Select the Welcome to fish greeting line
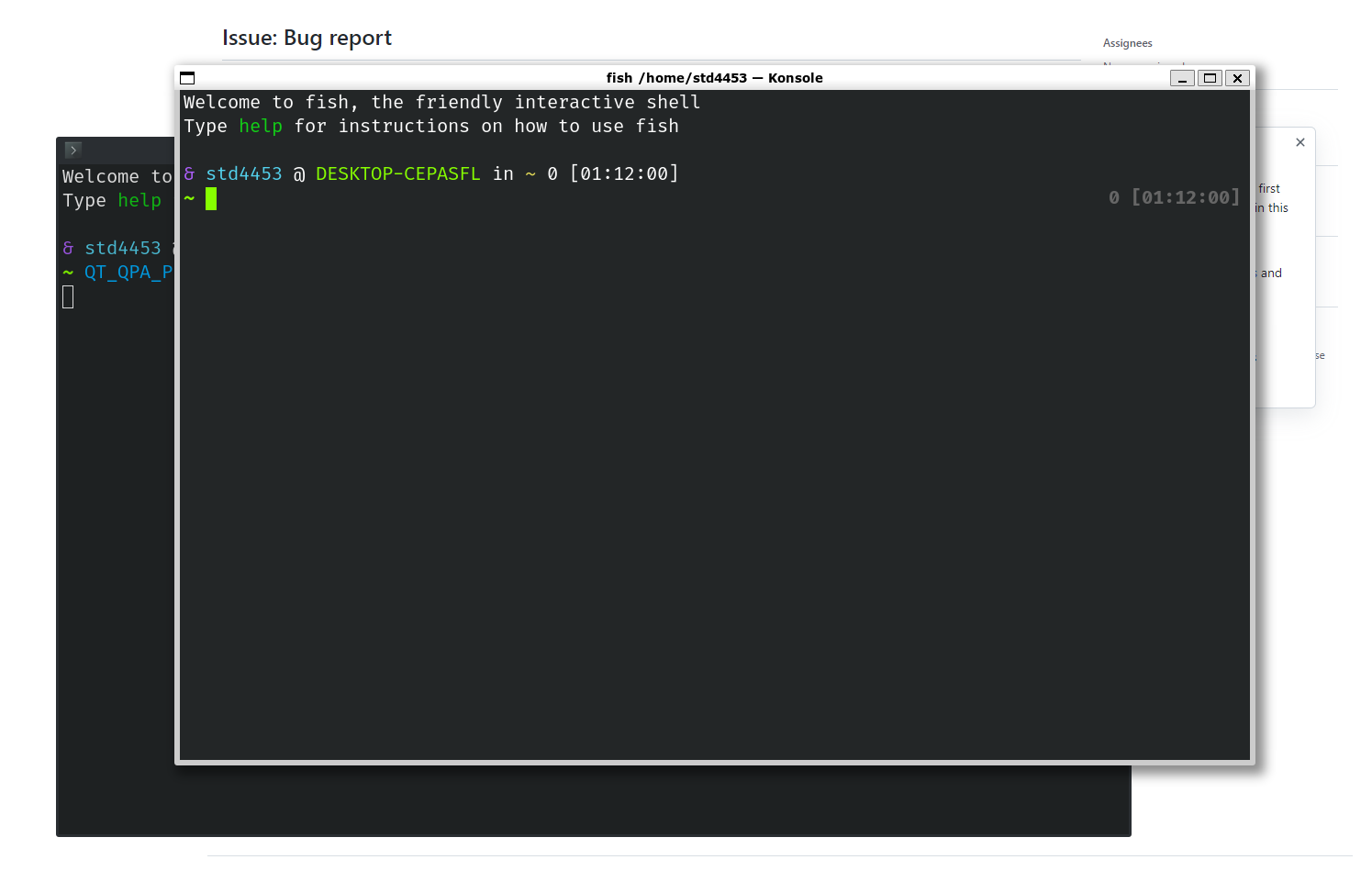The image size is (1372, 882). click(441, 102)
